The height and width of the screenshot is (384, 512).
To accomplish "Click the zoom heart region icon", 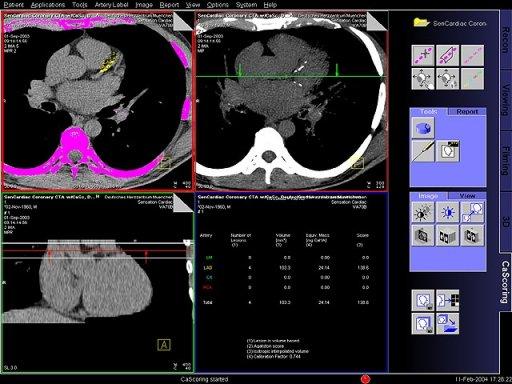I will pos(472,212).
